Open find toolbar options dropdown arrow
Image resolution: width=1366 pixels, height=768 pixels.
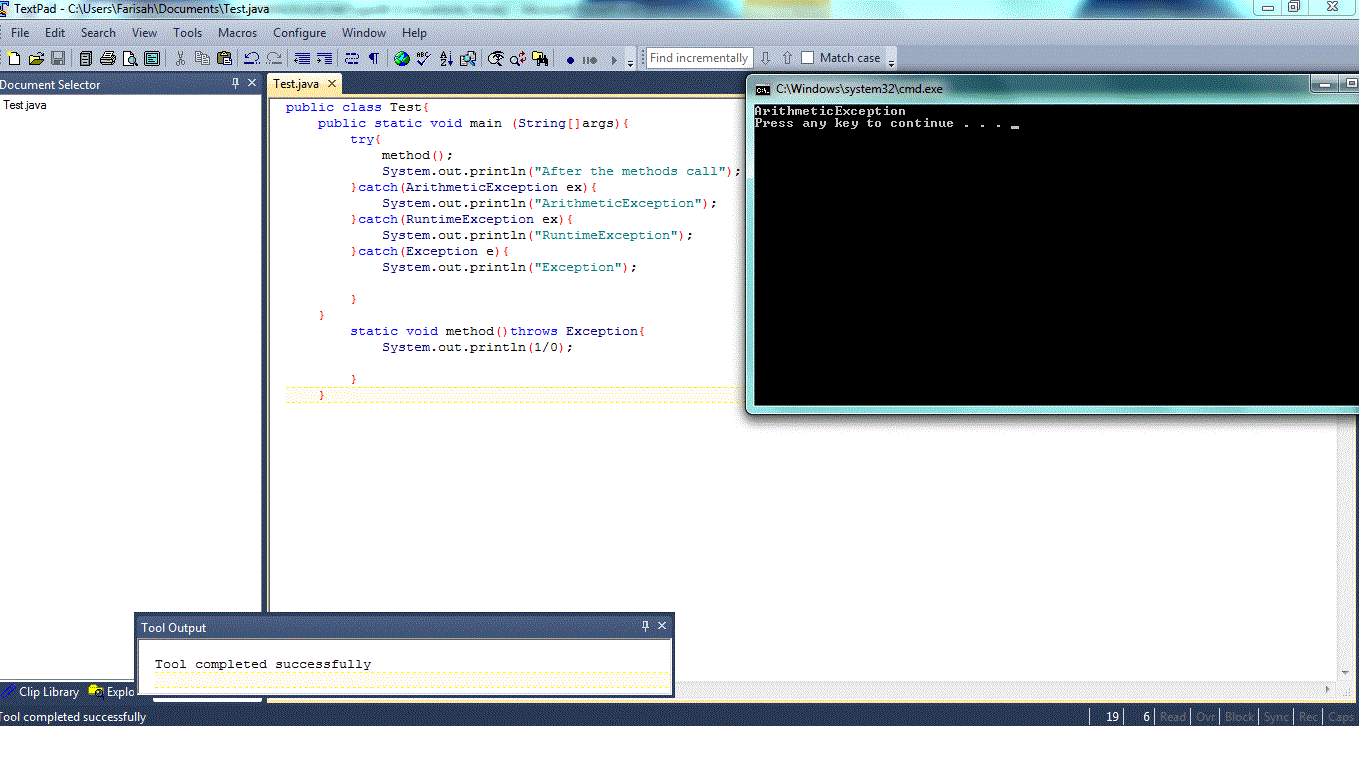coord(891,60)
